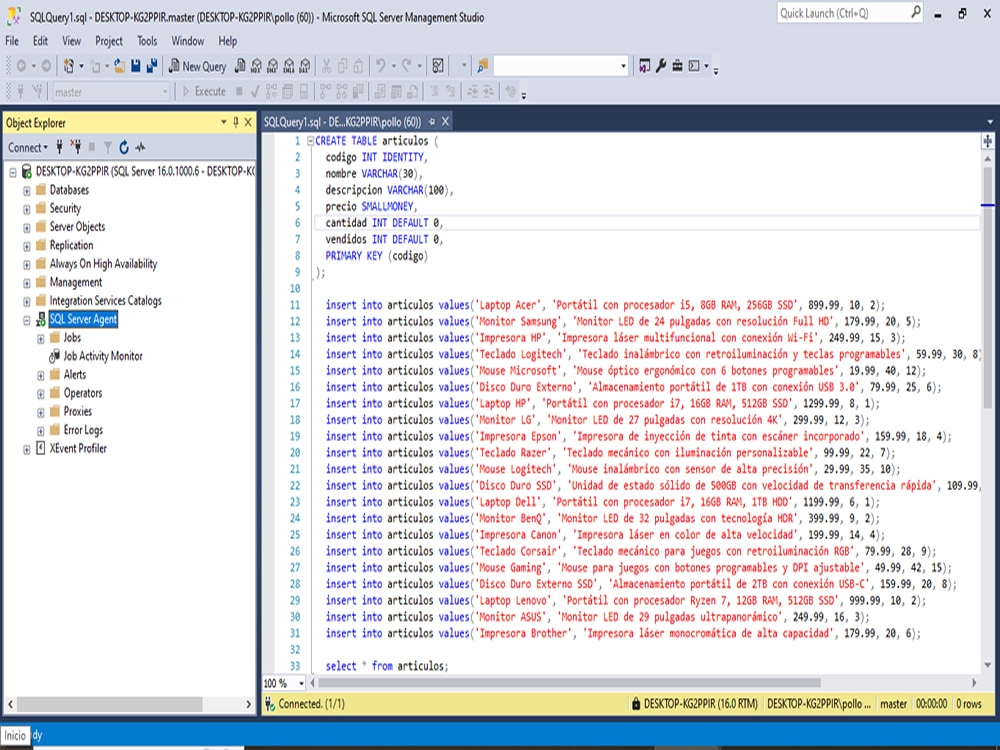Open the Edit menu
Screen dimensions: 1000x750
point(40,41)
